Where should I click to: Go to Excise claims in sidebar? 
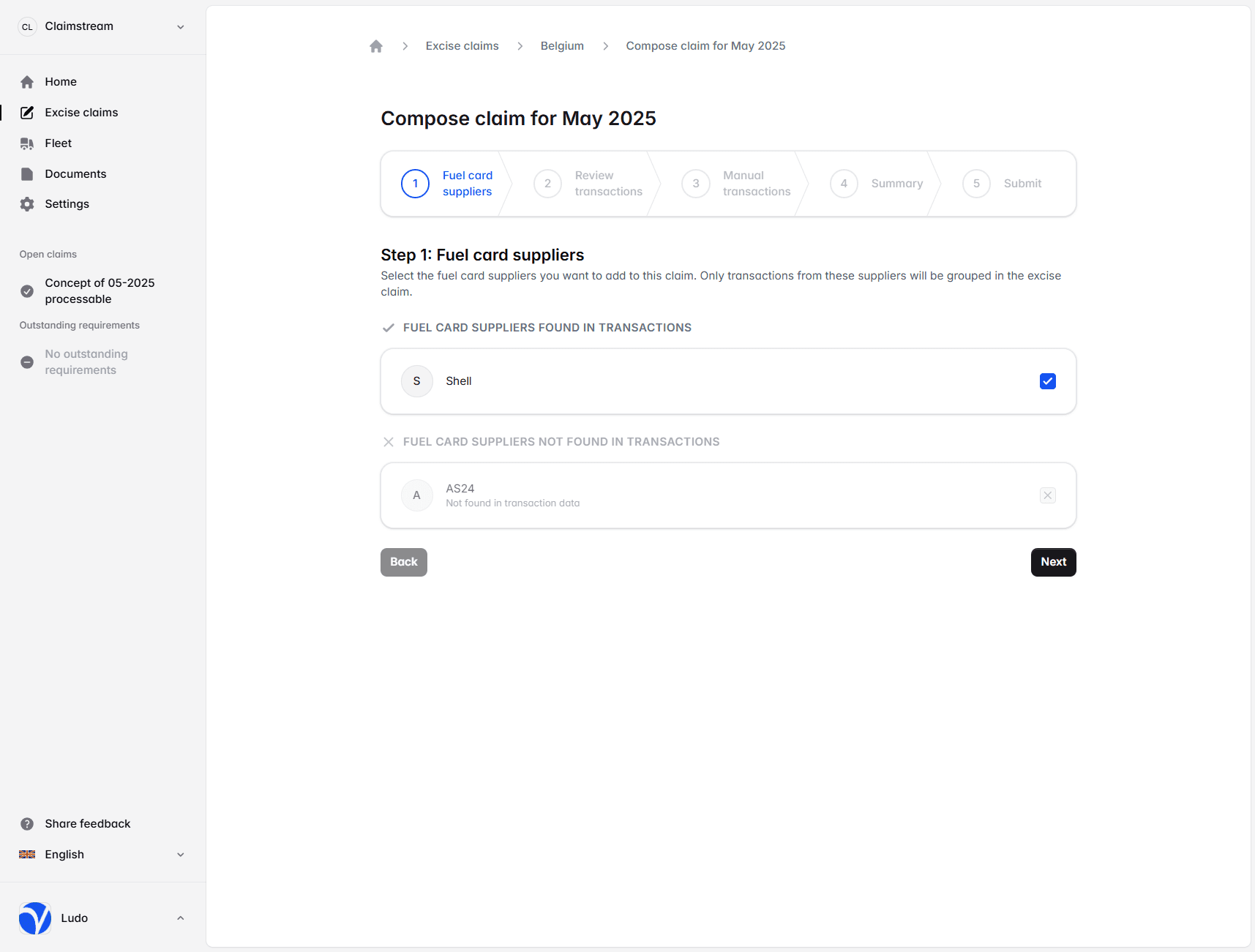click(81, 113)
